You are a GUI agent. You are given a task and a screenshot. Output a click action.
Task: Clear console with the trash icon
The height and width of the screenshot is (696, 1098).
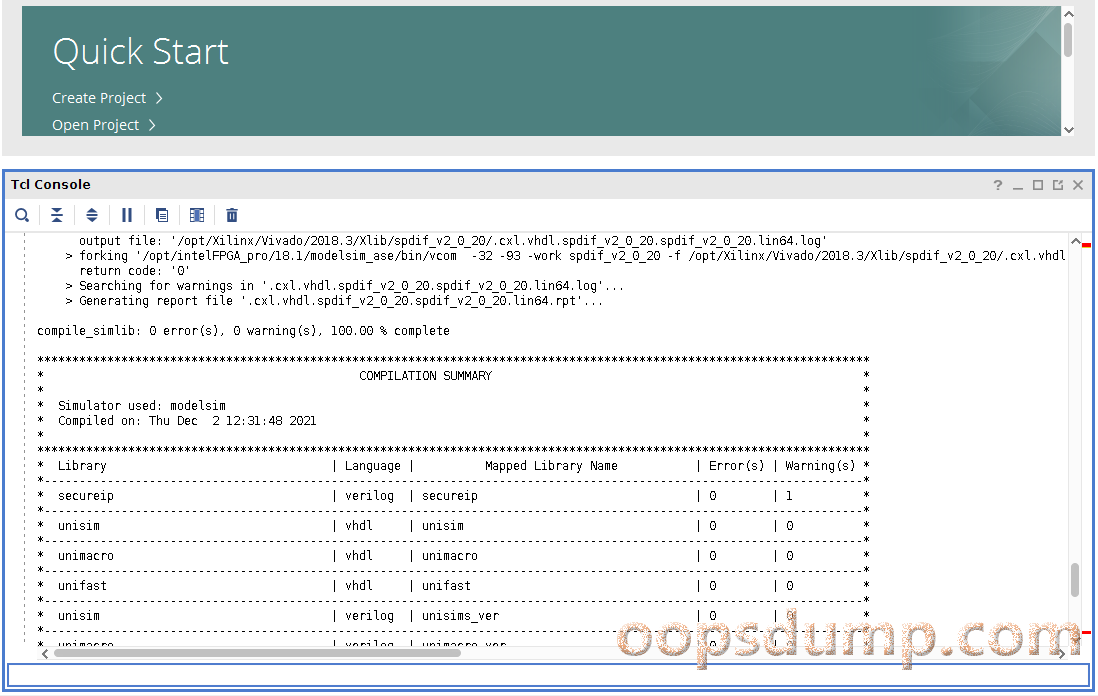click(232, 215)
